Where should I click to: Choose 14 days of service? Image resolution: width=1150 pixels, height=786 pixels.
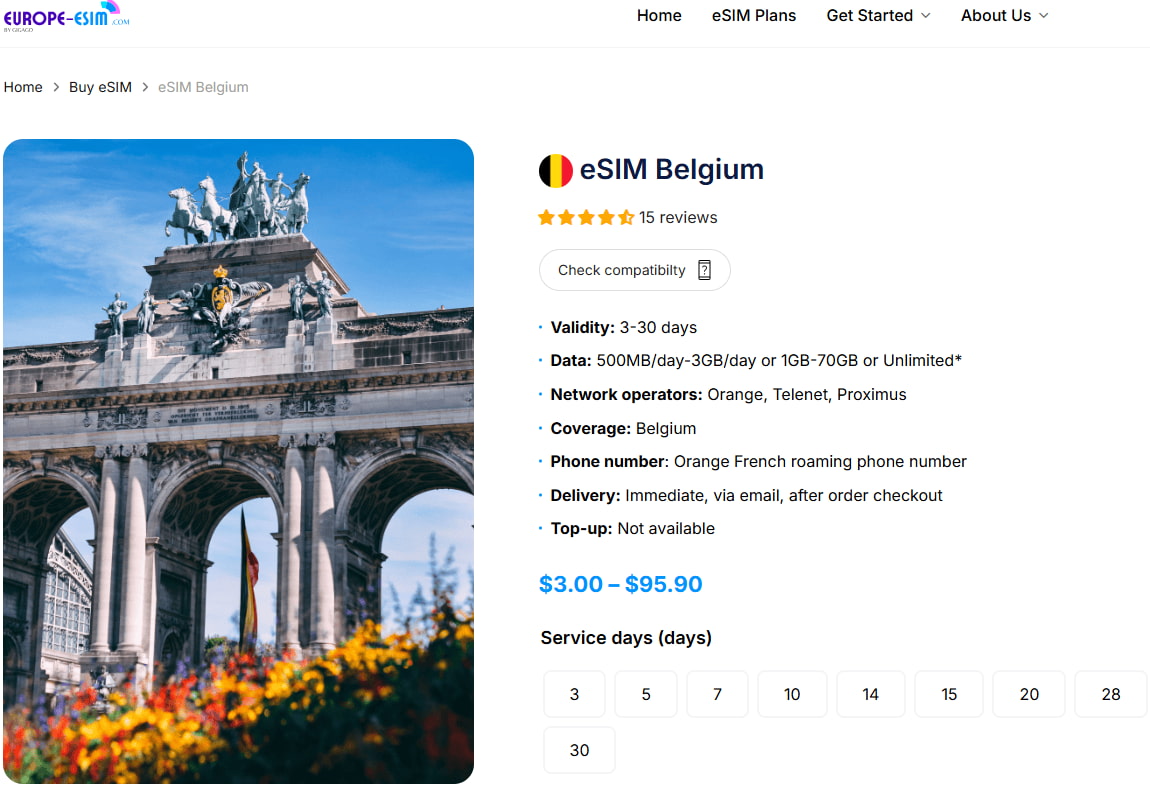[x=870, y=693]
